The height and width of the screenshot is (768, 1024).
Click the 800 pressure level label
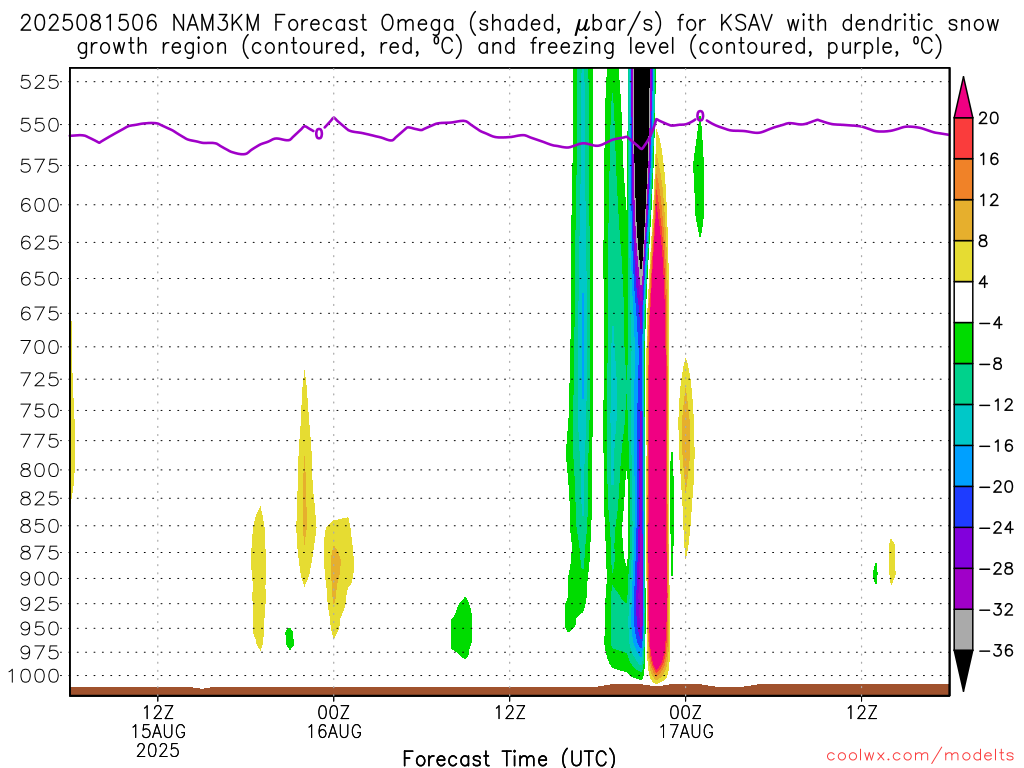pyautogui.click(x=39, y=470)
